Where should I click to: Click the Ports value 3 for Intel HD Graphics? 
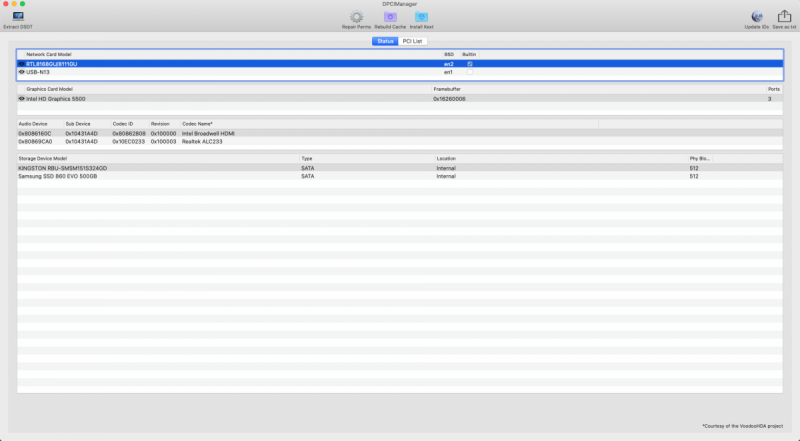click(769, 99)
